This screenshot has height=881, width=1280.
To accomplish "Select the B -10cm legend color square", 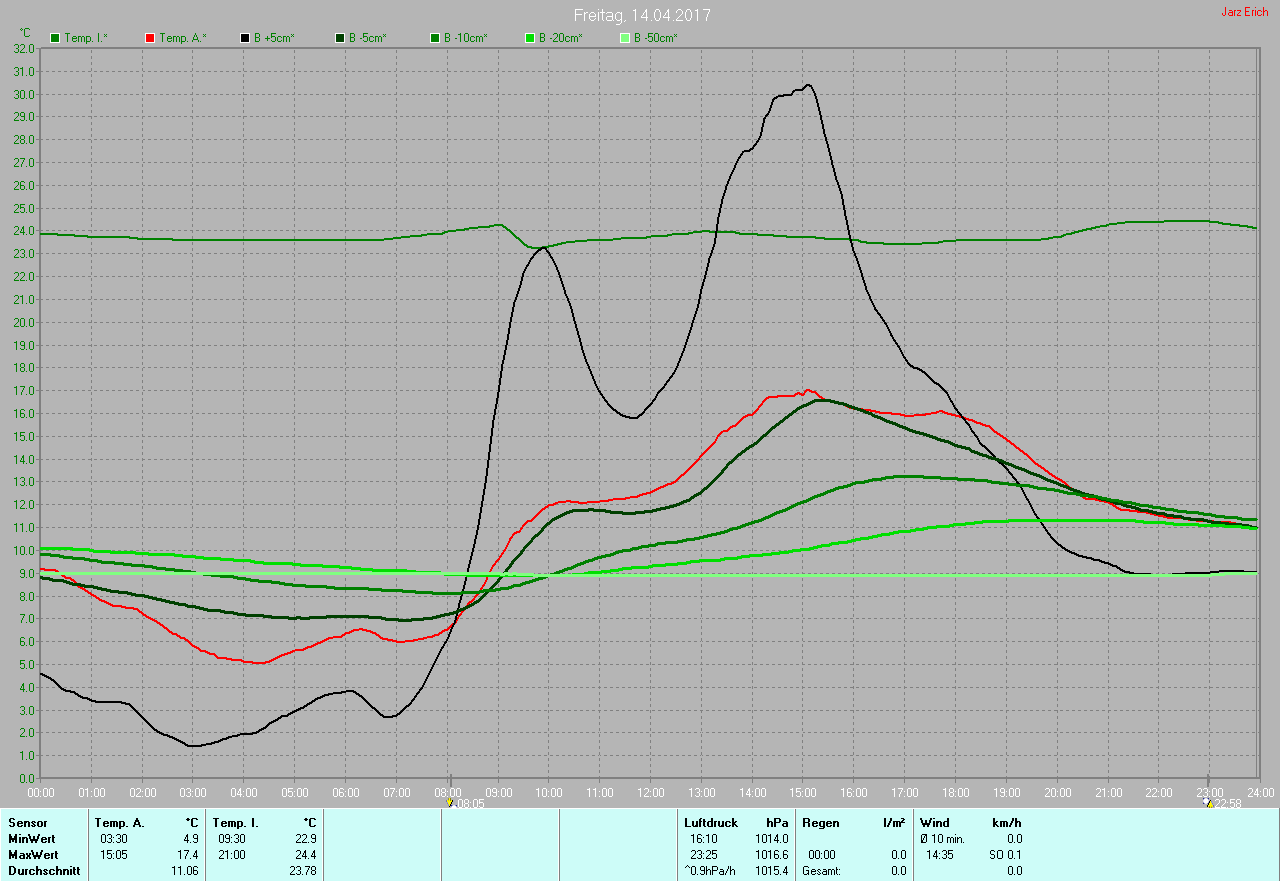I will click(434, 38).
